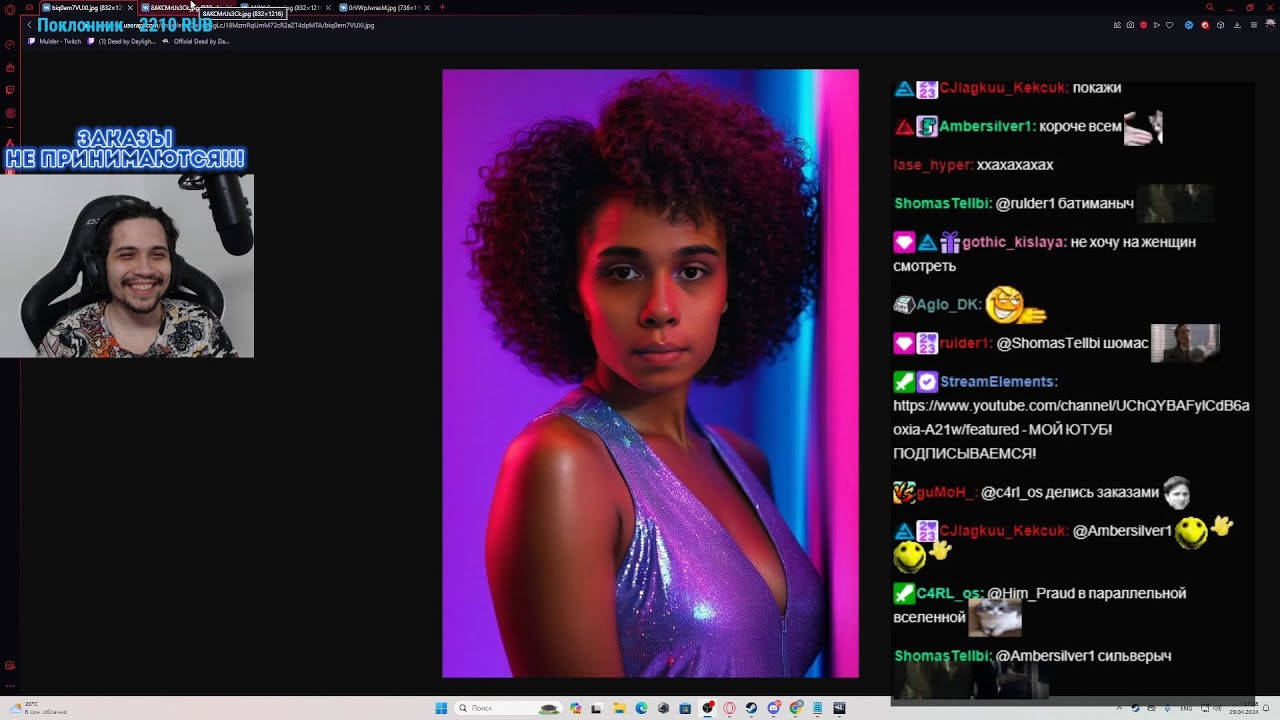The width and height of the screenshot is (1280, 720).
Task: Click the lase_hyper chat username
Action: click(x=932, y=165)
